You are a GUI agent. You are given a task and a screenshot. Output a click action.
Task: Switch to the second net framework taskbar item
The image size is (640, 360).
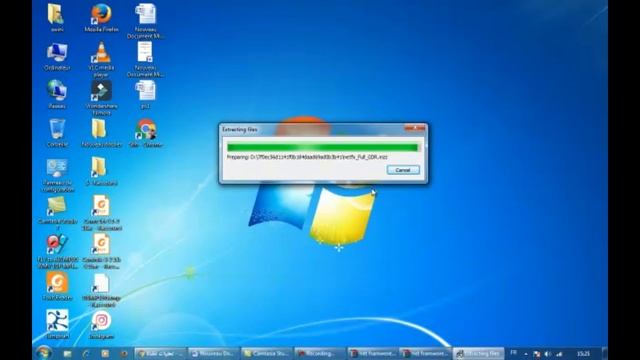(x=425, y=353)
